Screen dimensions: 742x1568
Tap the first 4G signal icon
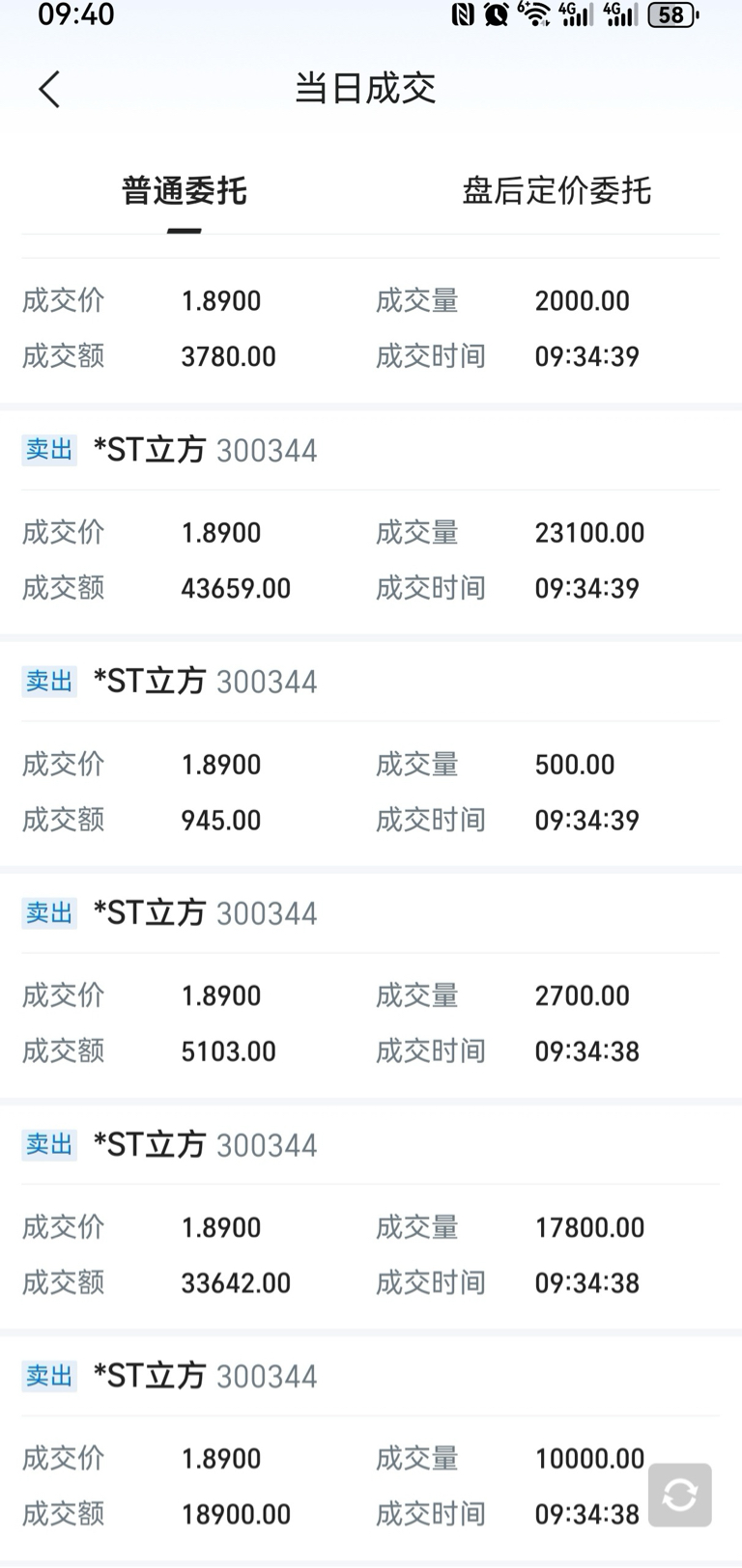click(576, 14)
